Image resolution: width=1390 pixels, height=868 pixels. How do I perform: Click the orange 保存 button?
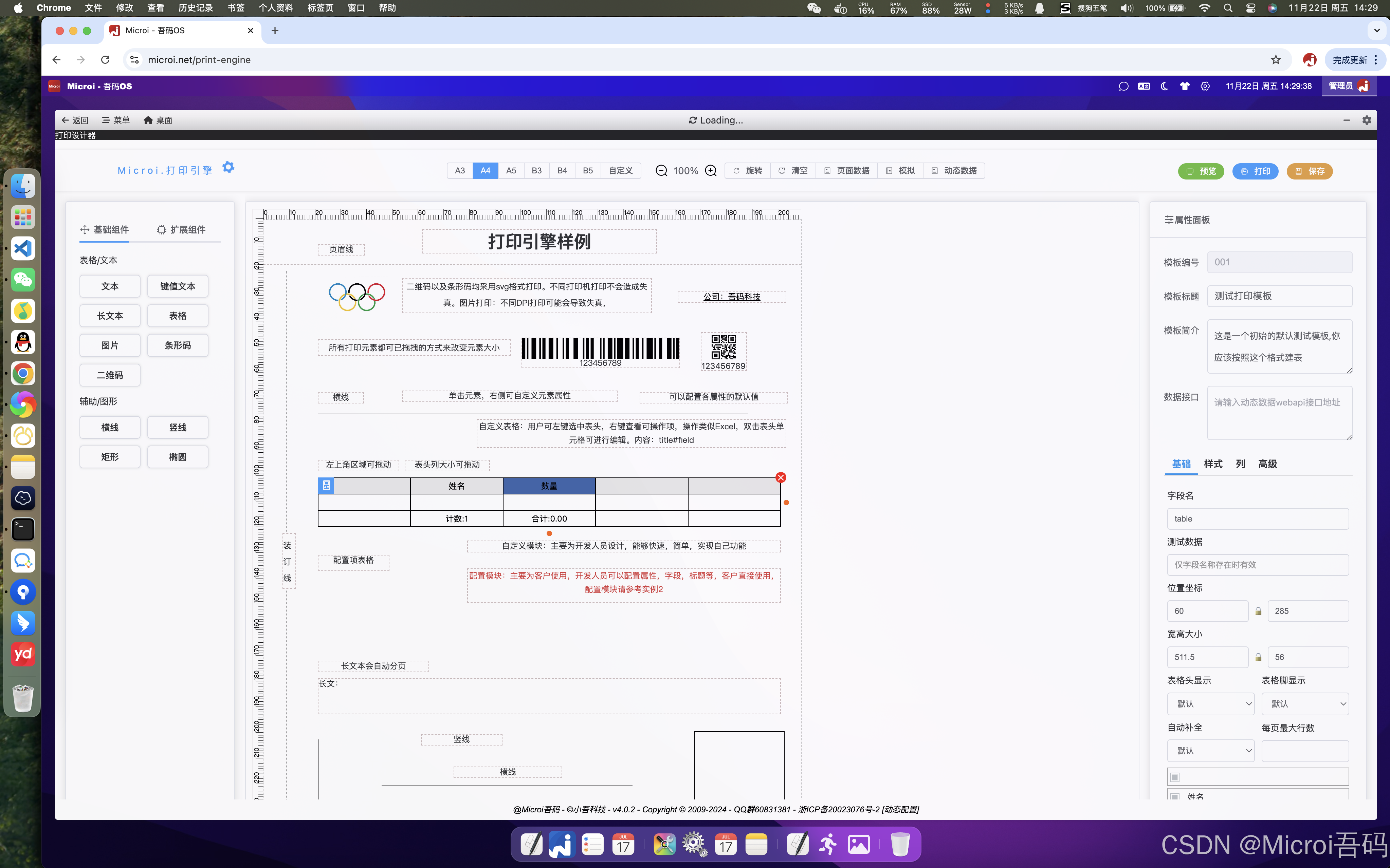(x=1309, y=171)
